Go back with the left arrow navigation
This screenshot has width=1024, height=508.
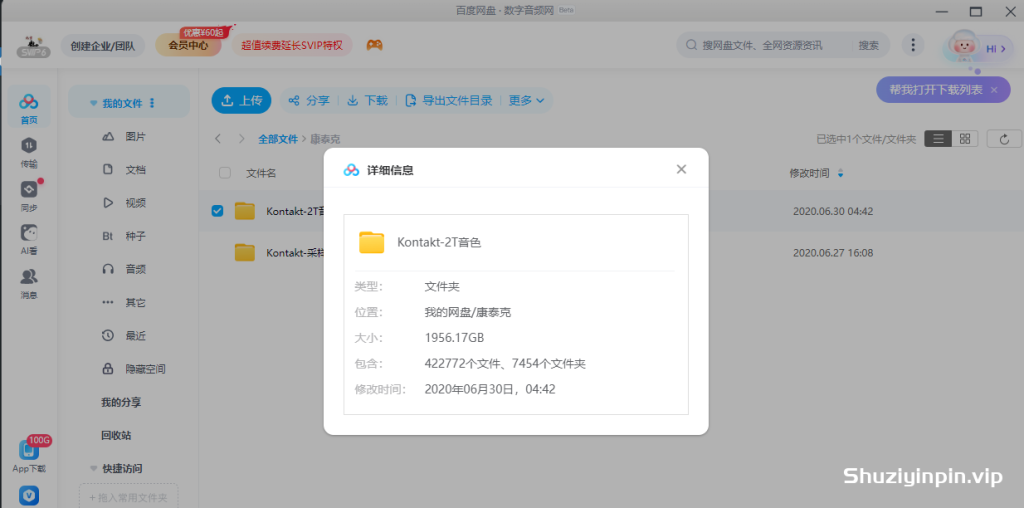point(218,138)
